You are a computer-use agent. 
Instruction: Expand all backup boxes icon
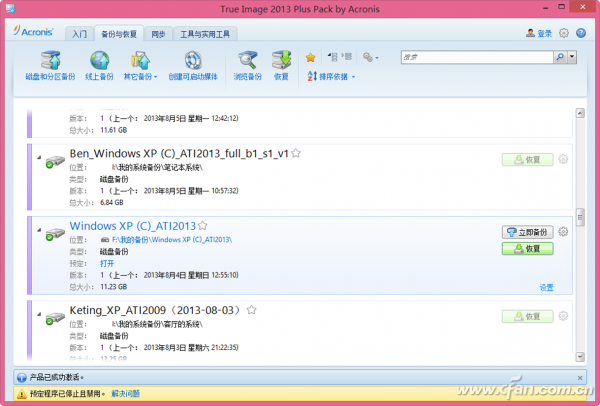(x=347, y=57)
